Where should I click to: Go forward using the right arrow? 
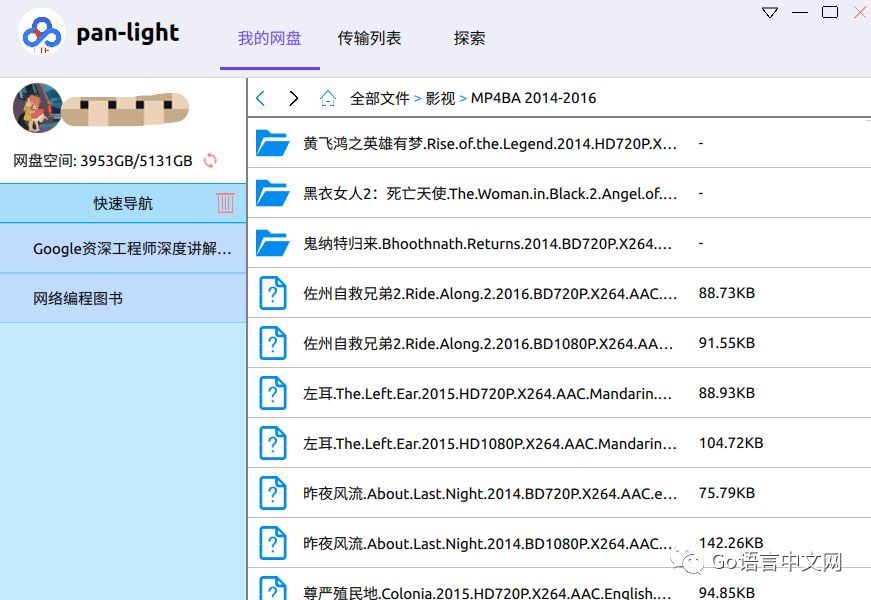coord(293,98)
